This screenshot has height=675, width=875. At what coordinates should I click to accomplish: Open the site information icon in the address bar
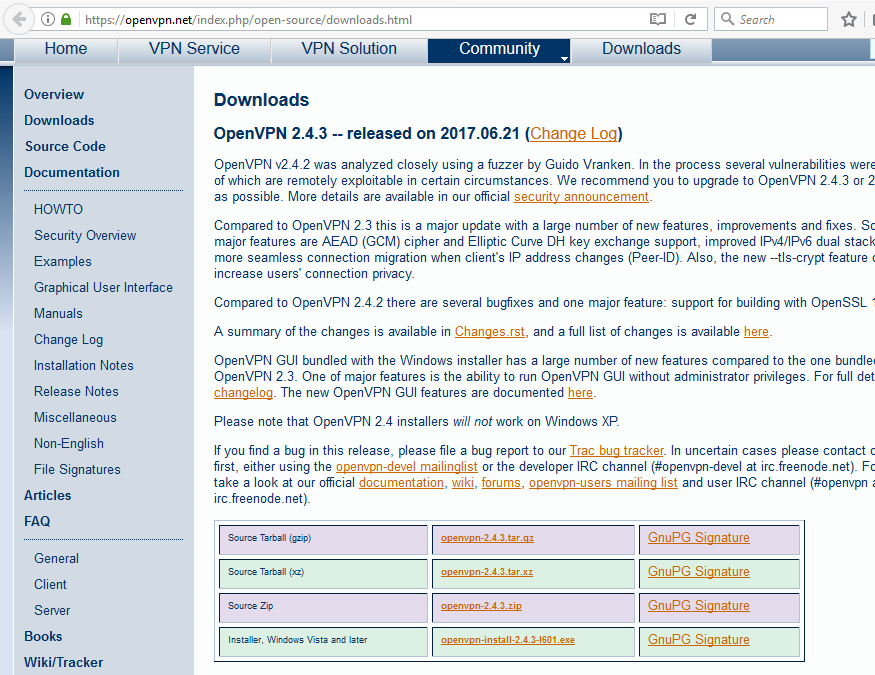point(48,20)
